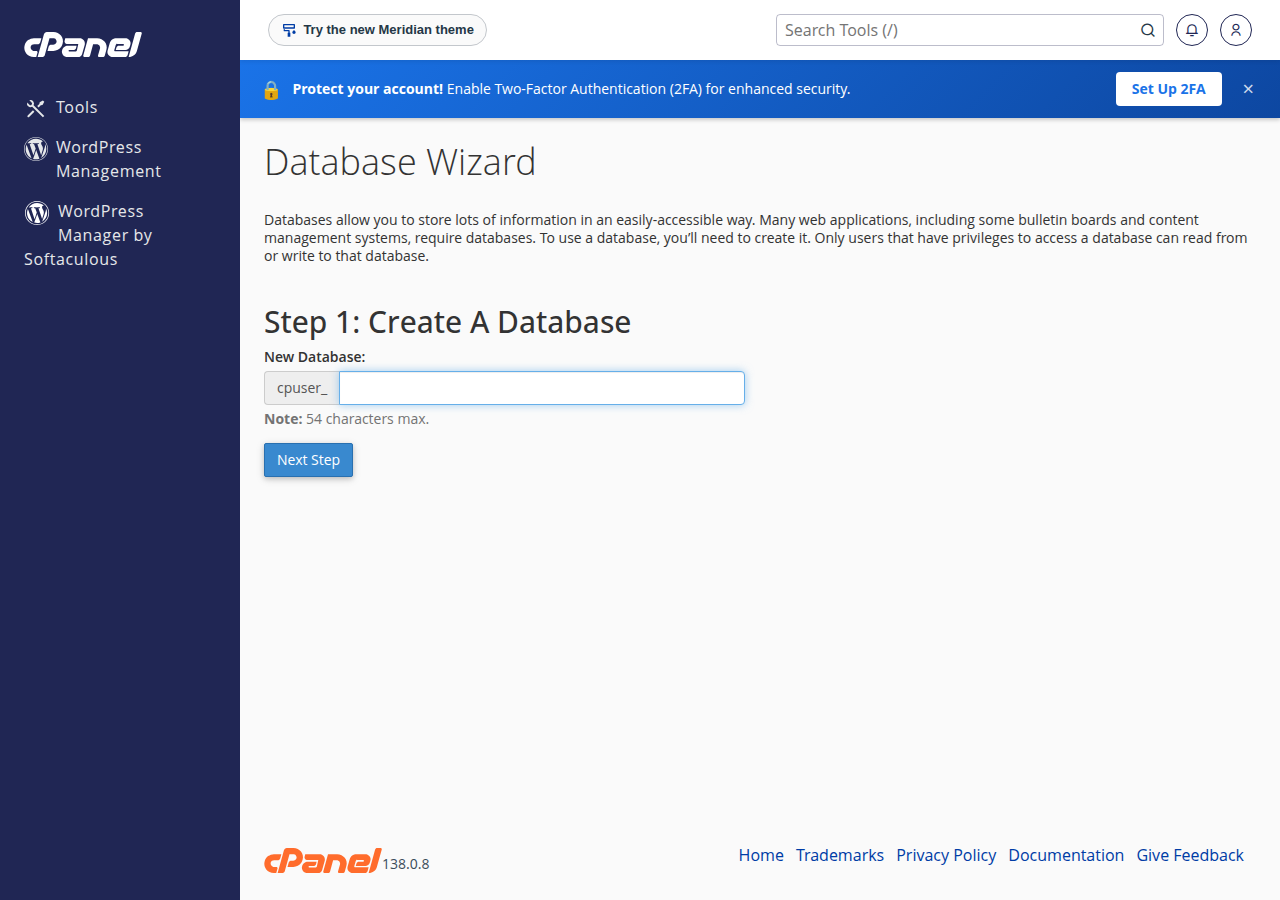Try the new Meridian theme button
Screen dimensions: 1280x900
coord(377,30)
